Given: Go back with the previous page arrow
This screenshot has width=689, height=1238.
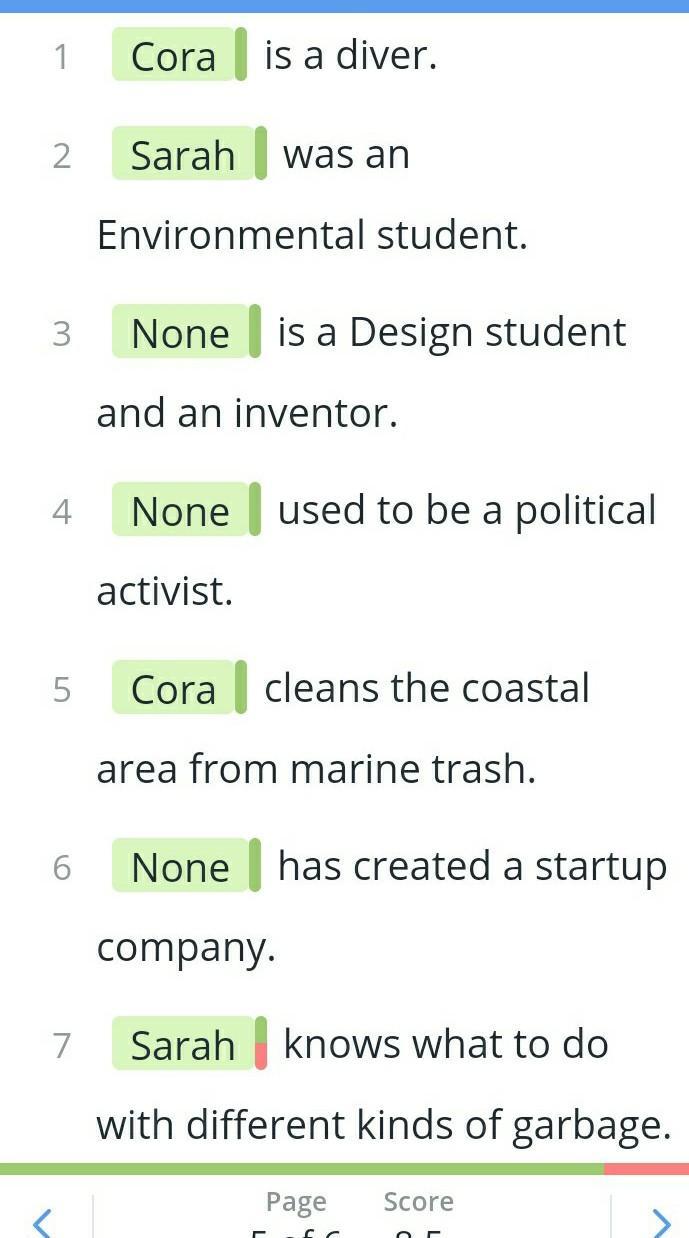Looking at the screenshot, I should [x=42, y=1221].
